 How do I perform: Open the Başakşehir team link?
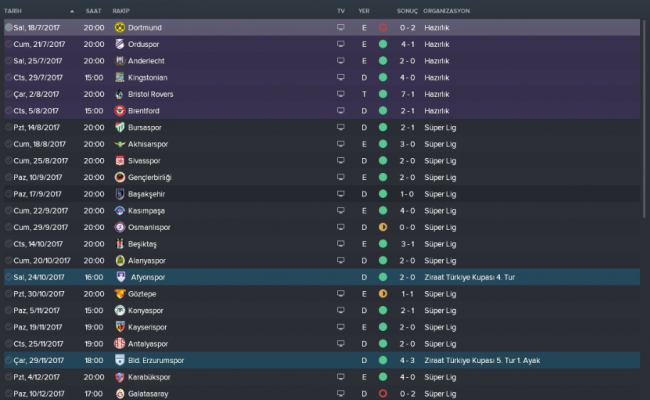148,193
